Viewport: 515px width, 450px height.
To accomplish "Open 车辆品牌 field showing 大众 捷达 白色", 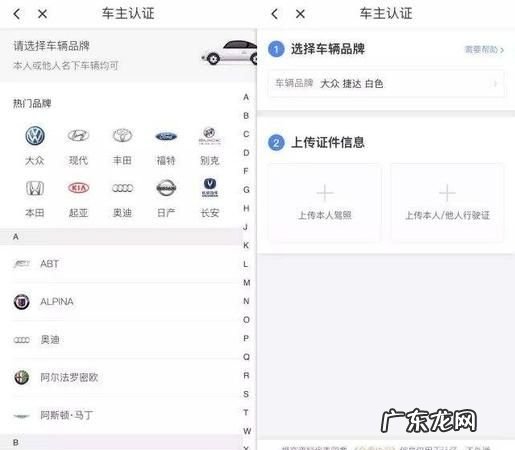I will (x=386, y=83).
